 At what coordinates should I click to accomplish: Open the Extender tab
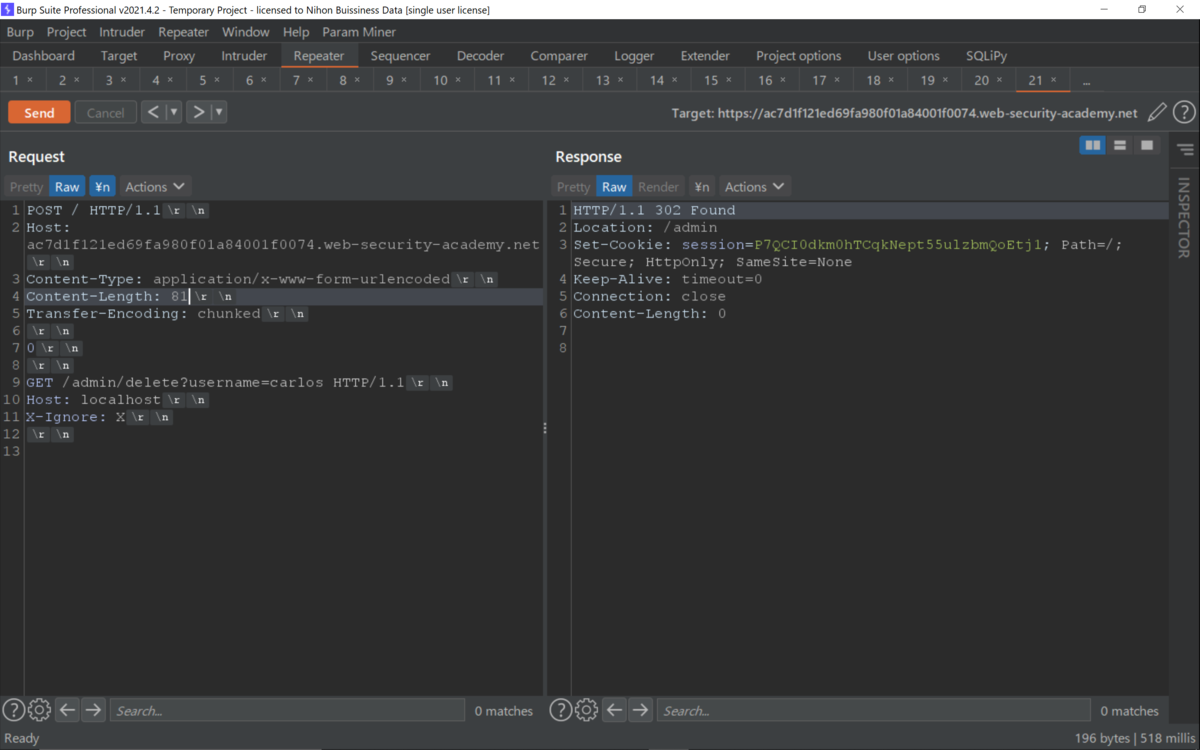705,56
